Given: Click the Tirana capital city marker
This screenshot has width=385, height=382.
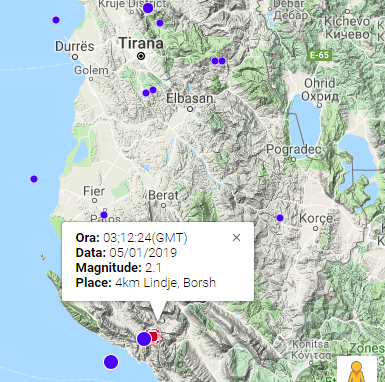Looking at the screenshot, I should coord(141,56).
